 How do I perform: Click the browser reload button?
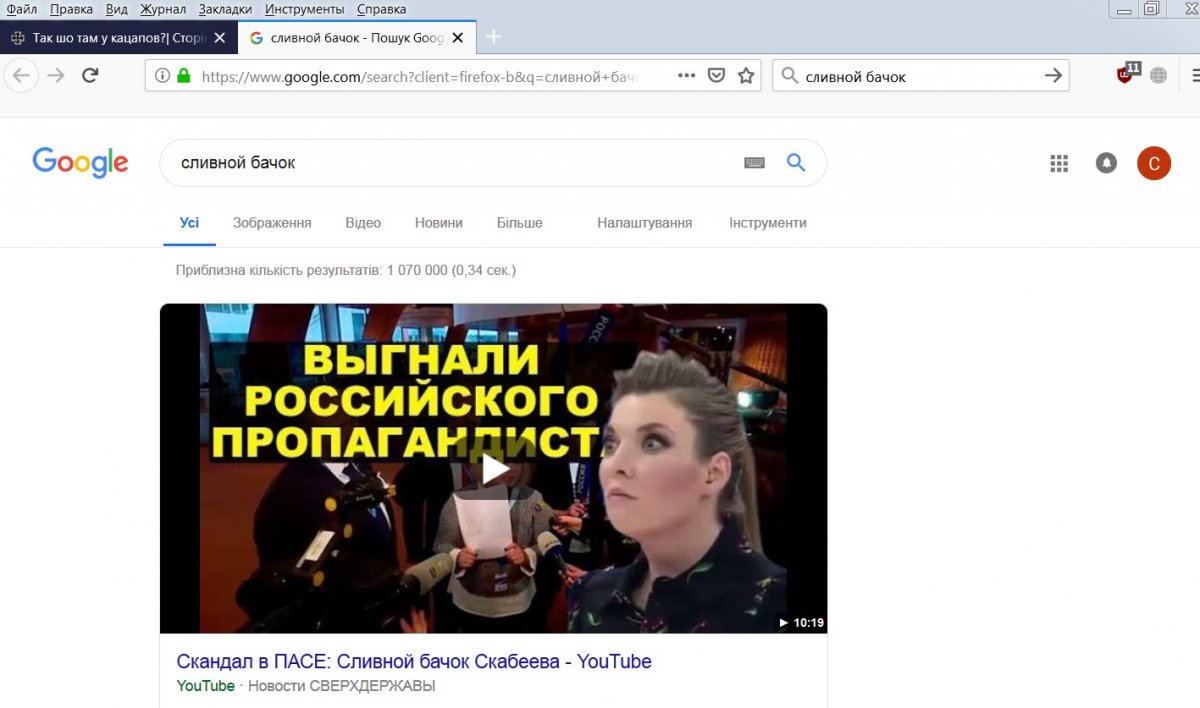coord(90,75)
